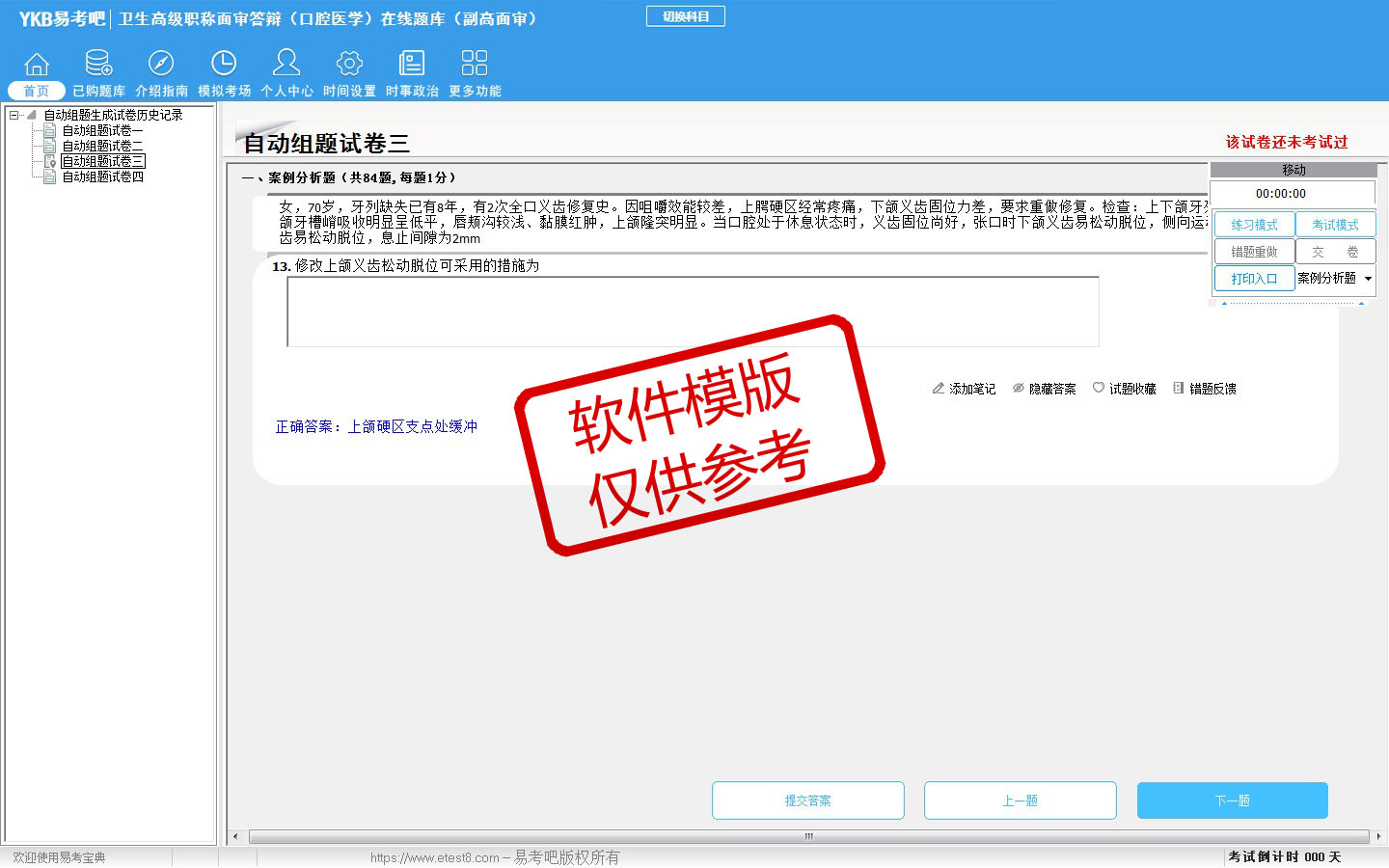This screenshot has height=868, width=1389.
Task: Open 更多功能 grid icon
Action: (475, 65)
